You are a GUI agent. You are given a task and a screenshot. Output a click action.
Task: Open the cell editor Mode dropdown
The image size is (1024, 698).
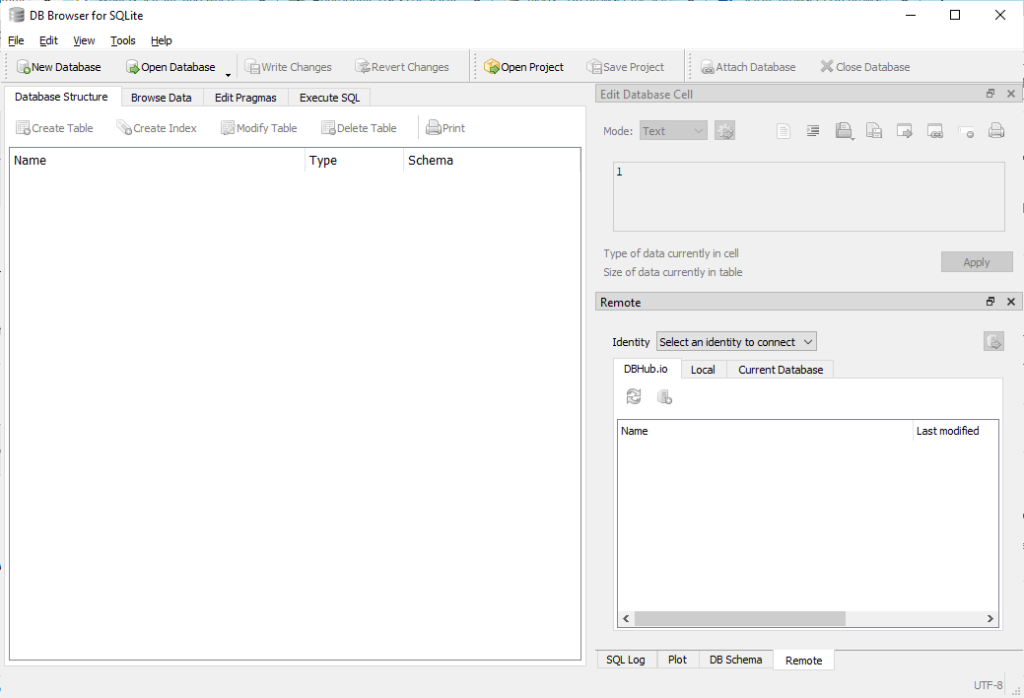pyautogui.click(x=673, y=131)
